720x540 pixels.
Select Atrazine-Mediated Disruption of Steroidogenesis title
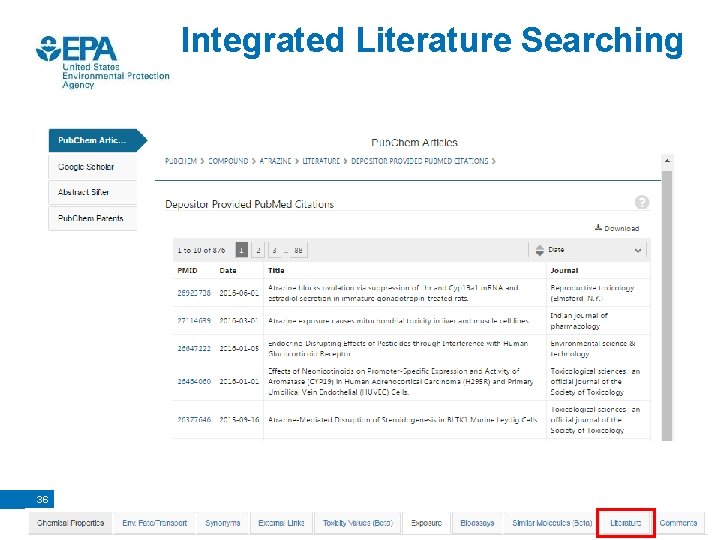point(402,420)
